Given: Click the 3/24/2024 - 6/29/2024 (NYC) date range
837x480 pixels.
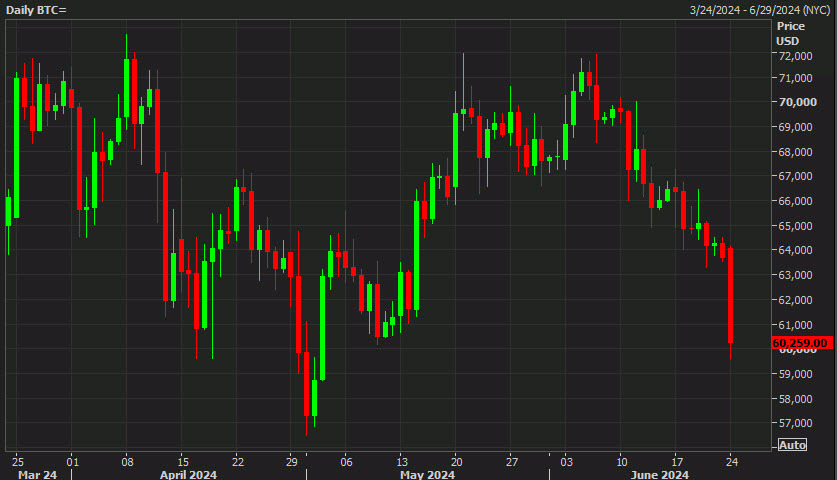Looking at the screenshot, I should 760,10.
